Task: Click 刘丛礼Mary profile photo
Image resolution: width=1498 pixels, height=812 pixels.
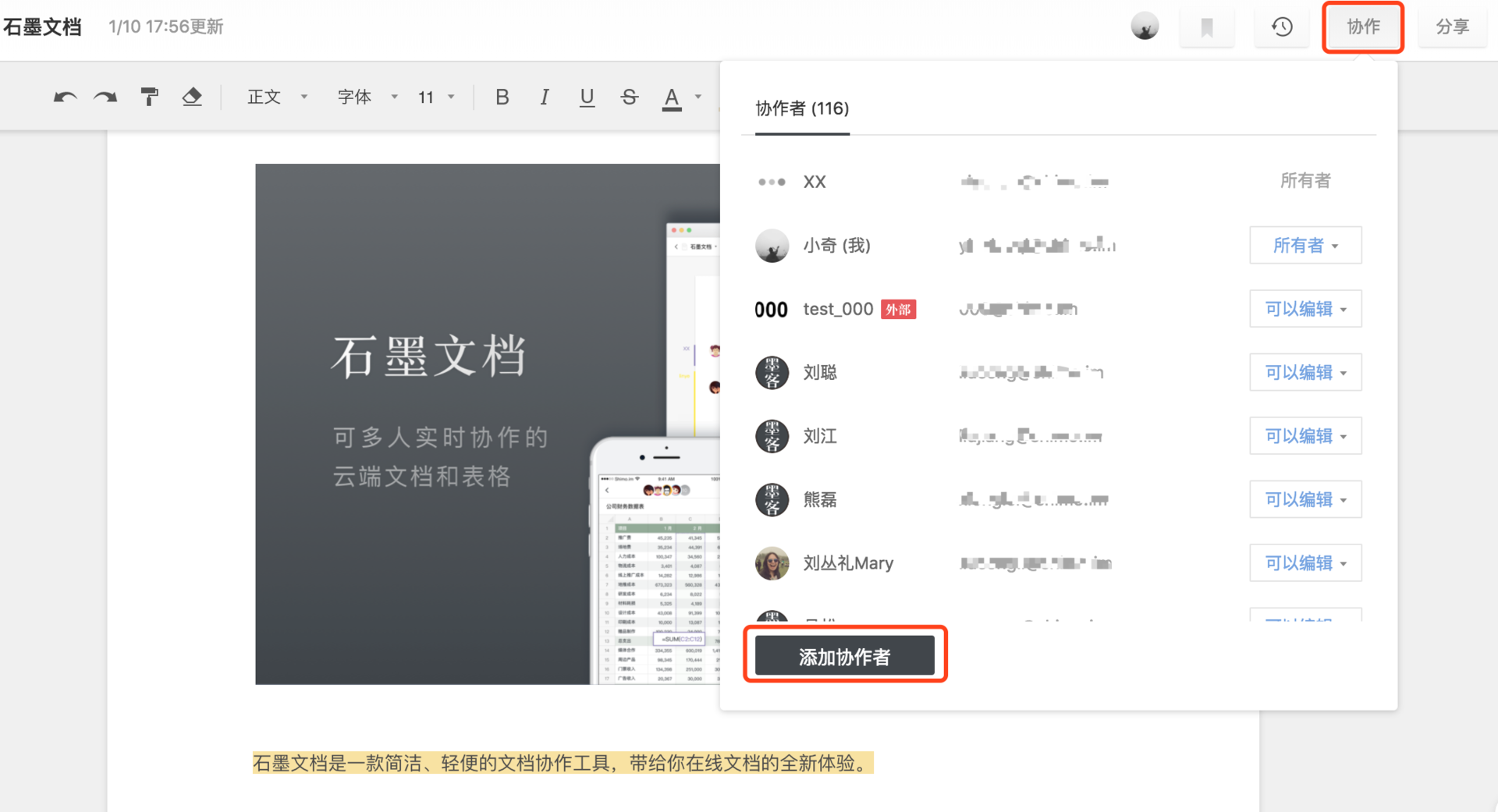Action: click(772, 563)
